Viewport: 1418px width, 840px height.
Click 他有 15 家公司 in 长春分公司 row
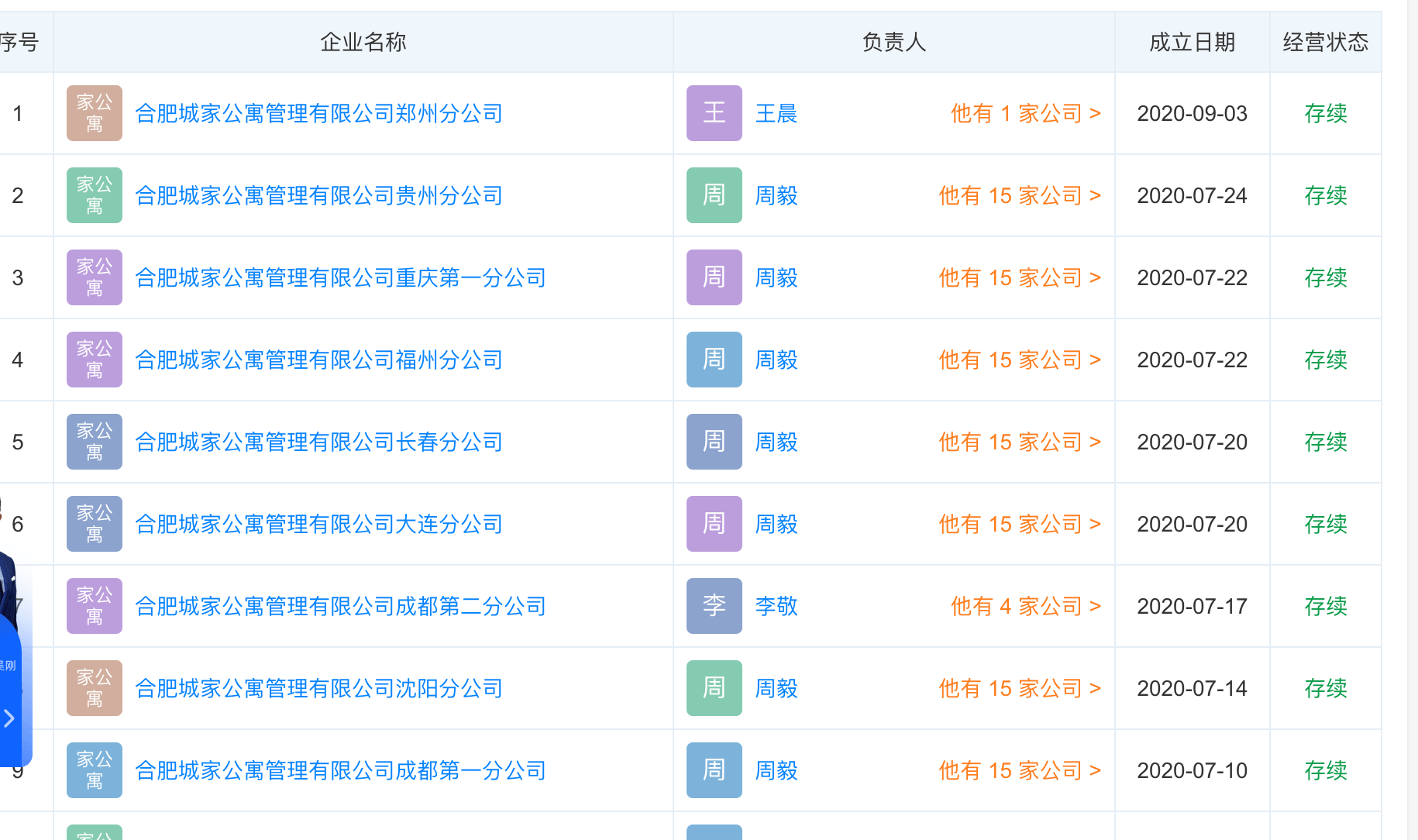pyautogui.click(x=1020, y=442)
